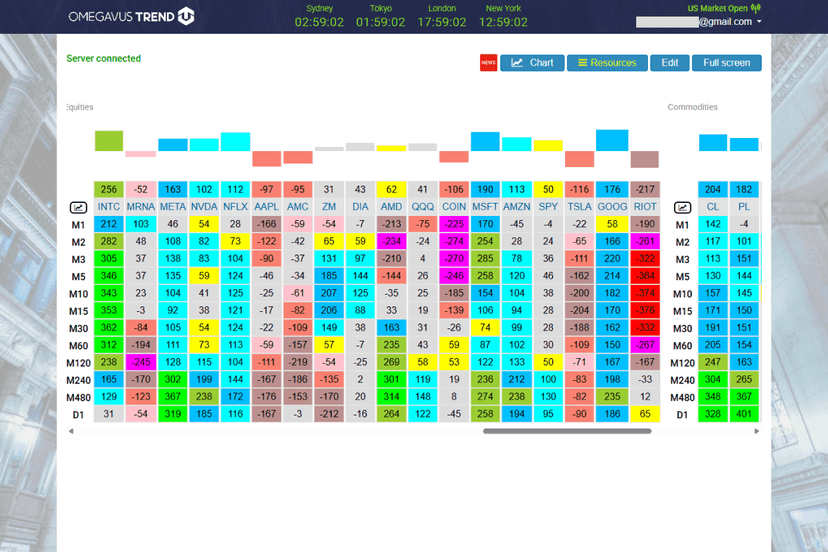Click the D1 timeframe row label
This screenshot has width=828, height=552.
[x=78, y=414]
